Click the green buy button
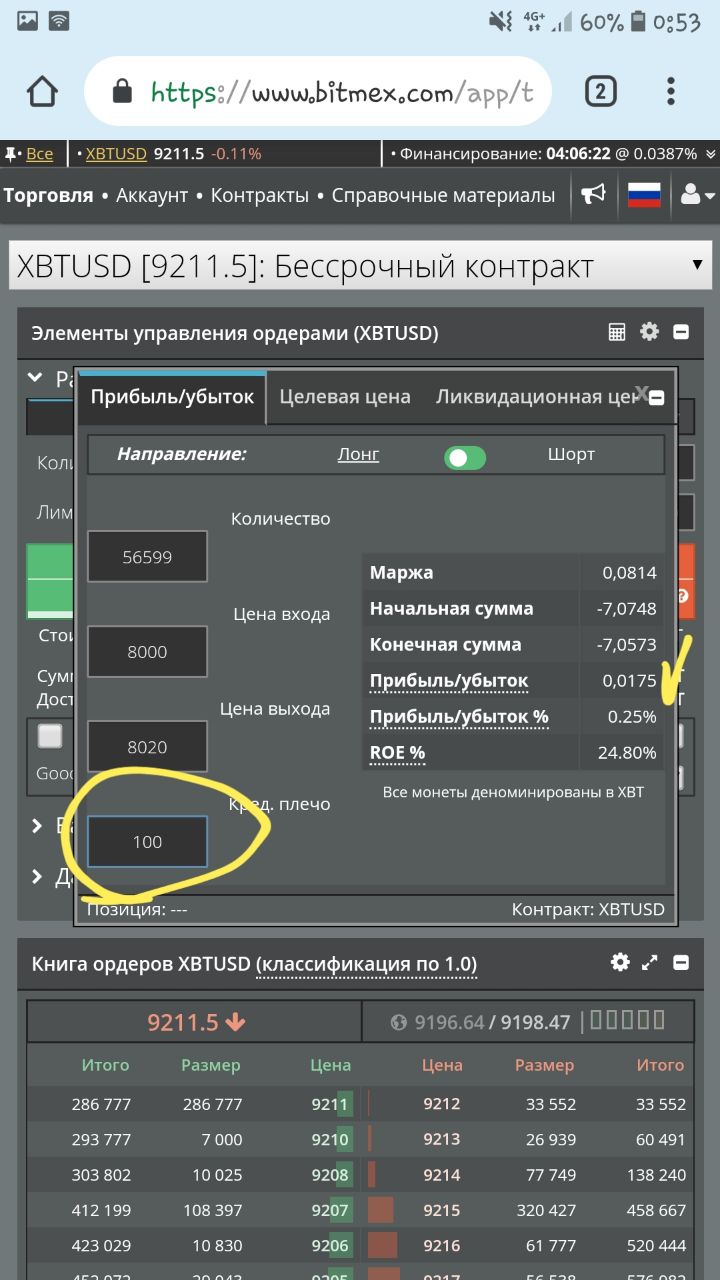 50,581
